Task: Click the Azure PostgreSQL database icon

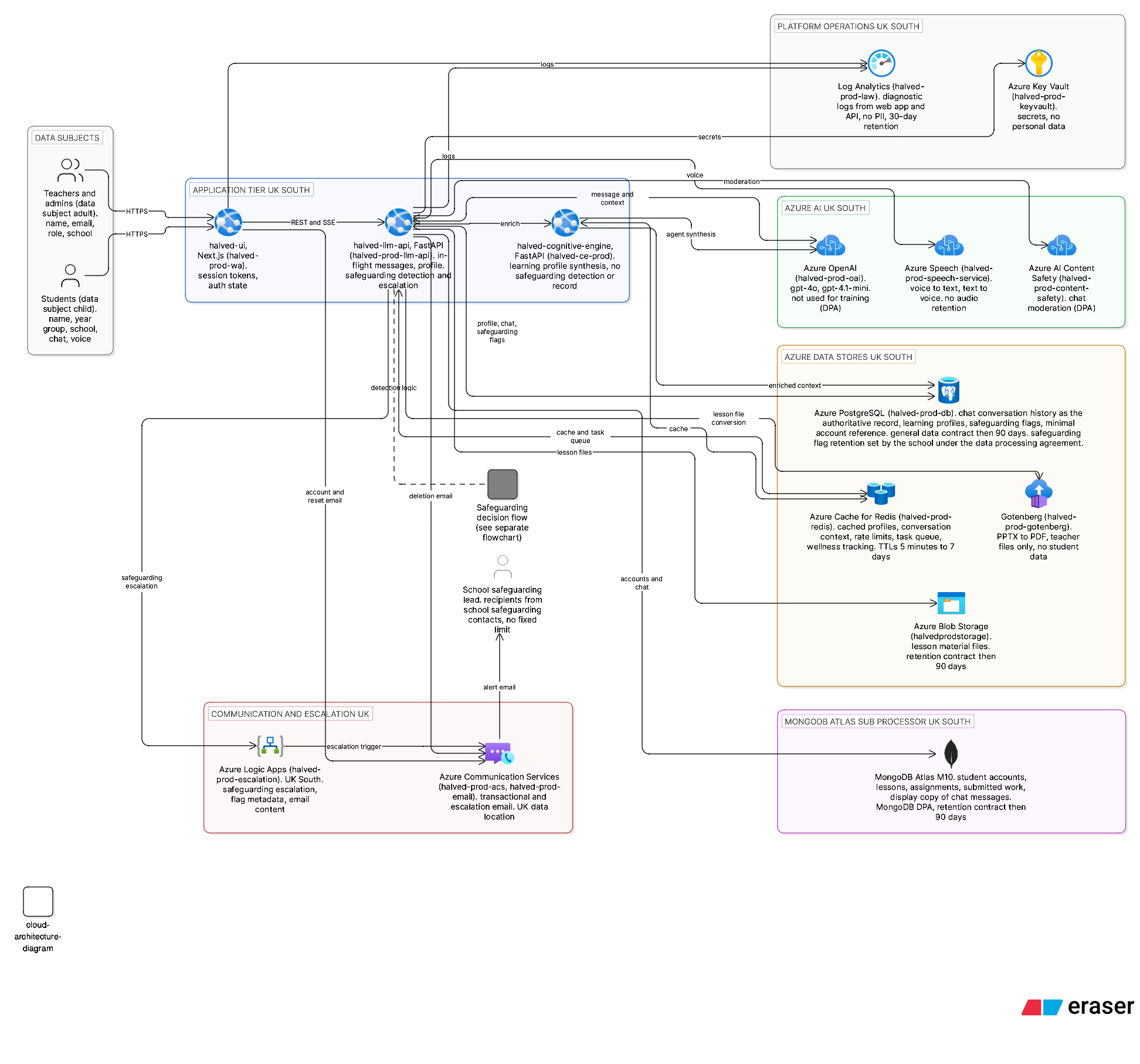Action: [948, 390]
